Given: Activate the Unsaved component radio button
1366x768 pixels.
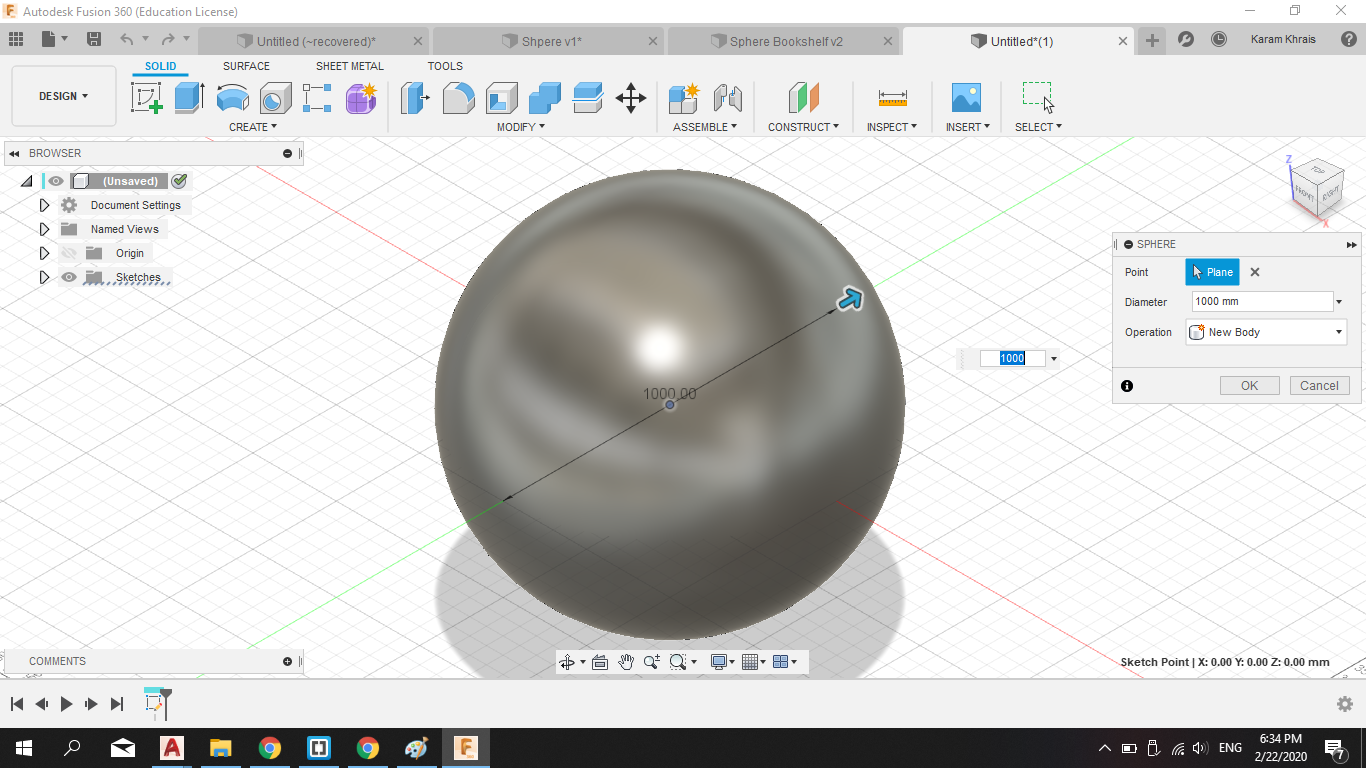Looking at the screenshot, I should tap(179, 181).
